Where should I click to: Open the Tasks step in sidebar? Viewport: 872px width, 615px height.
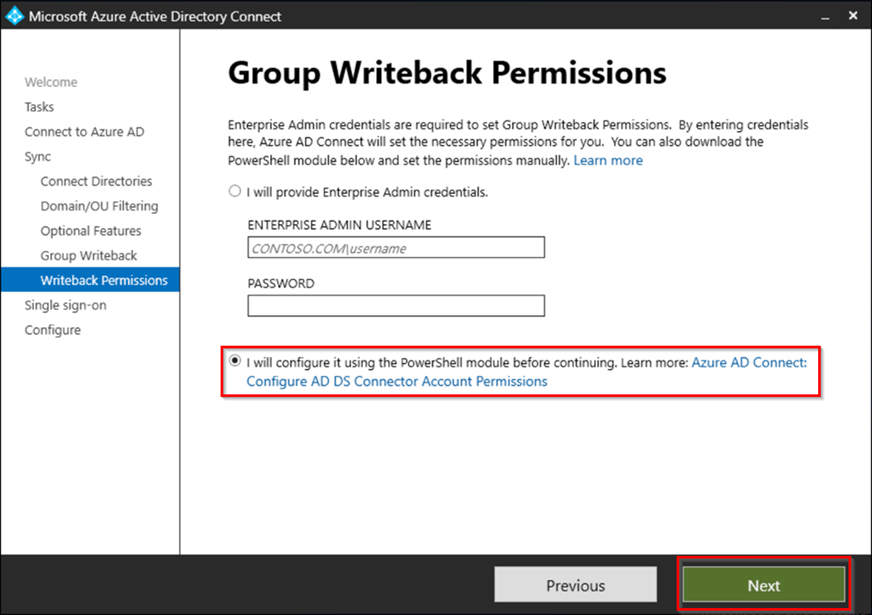pyautogui.click(x=40, y=107)
